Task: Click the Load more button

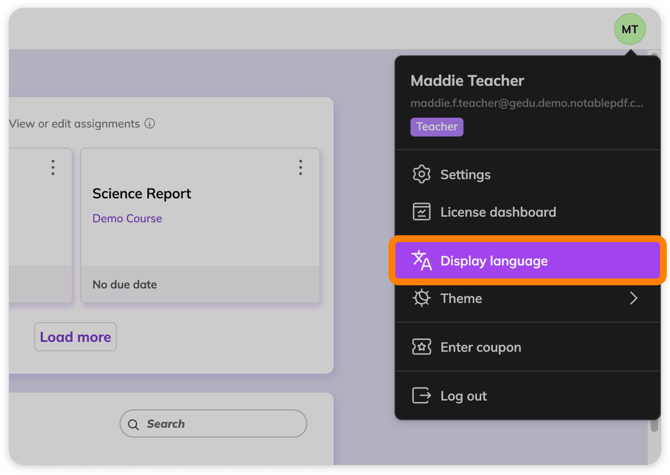Action: point(75,337)
